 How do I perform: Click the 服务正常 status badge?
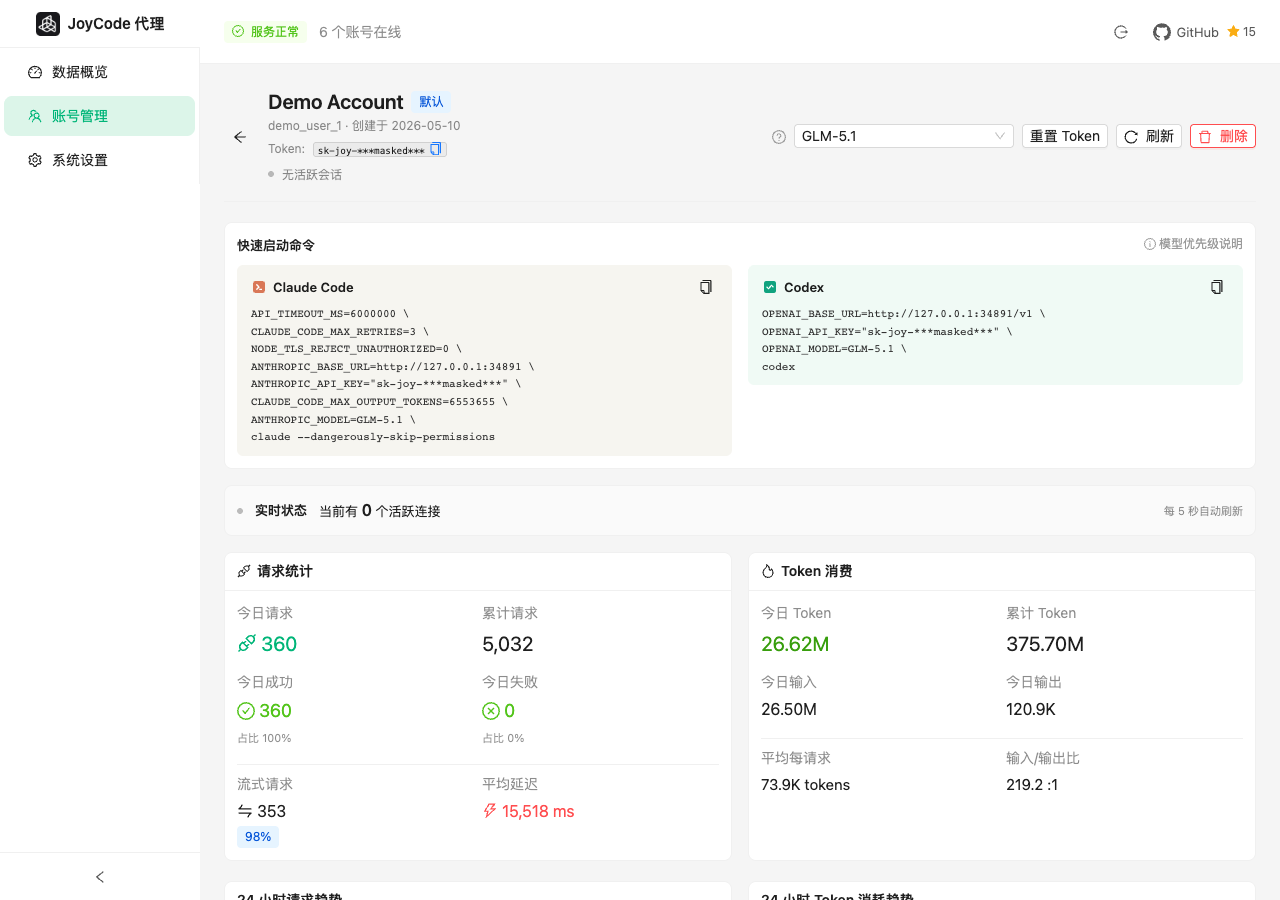(266, 32)
